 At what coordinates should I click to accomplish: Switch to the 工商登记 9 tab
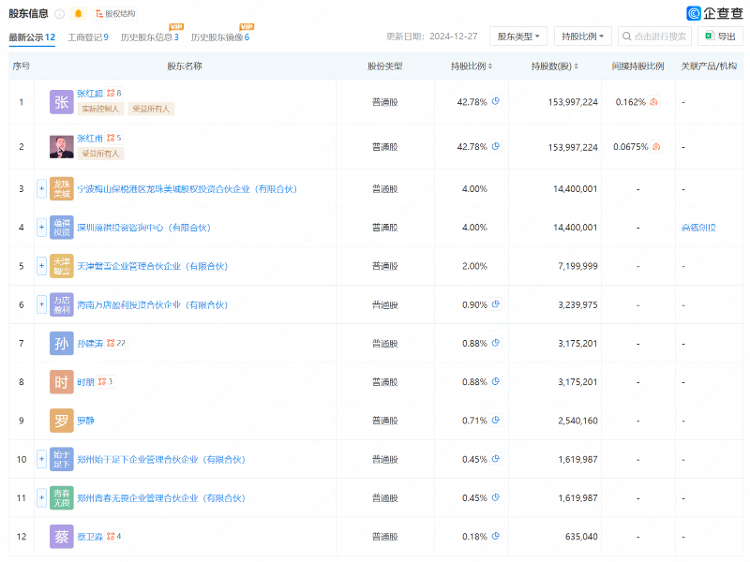88,37
